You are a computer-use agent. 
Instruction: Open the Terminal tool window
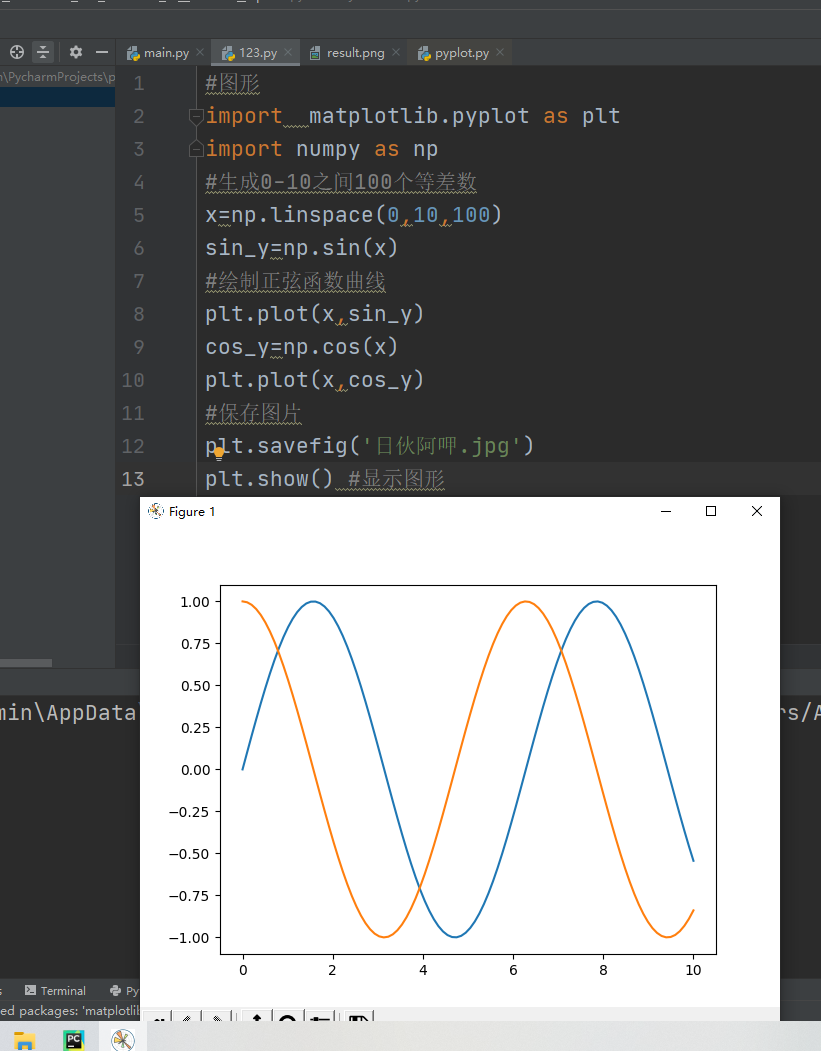coord(56,991)
